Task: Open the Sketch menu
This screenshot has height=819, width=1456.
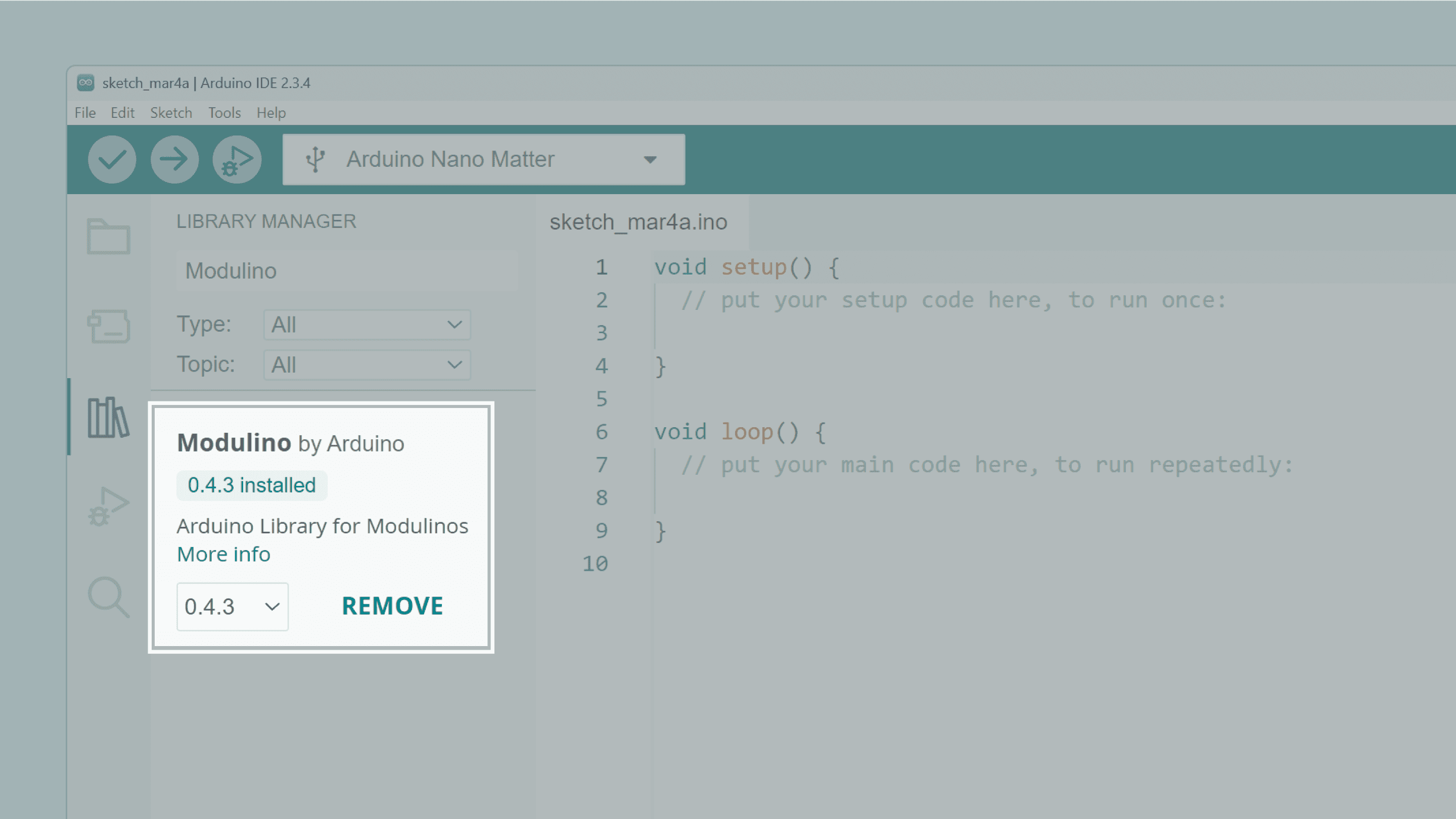Action: click(x=171, y=113)
